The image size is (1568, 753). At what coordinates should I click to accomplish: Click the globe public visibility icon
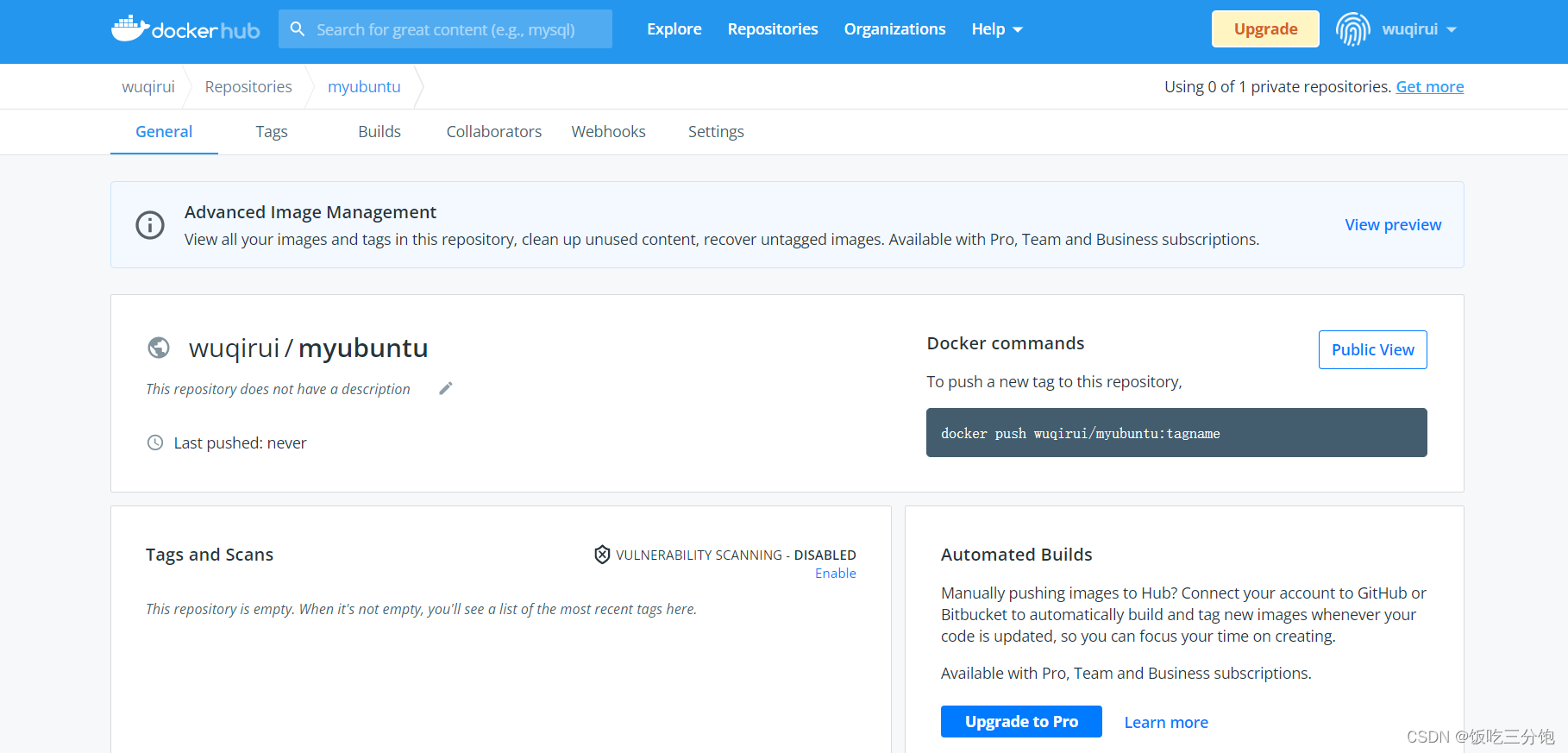pos(159,348)
